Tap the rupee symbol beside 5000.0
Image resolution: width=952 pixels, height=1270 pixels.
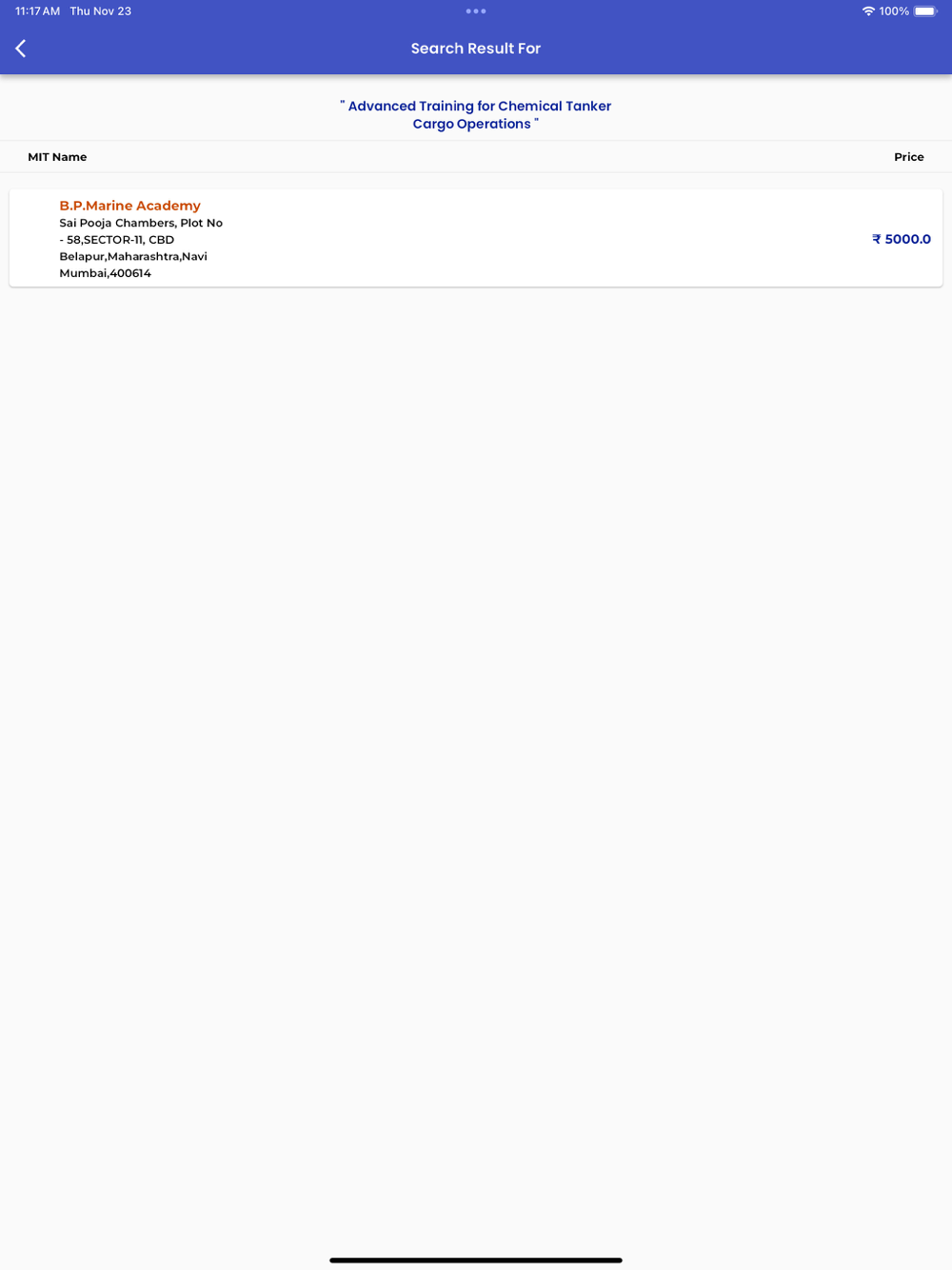[x=877, y=239]
